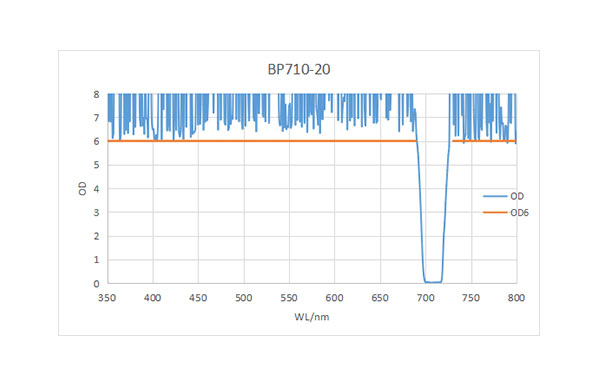The width and height of the screenshot is (600, 383).
Task: Select the OD6 legend entry
Action: coord(506,212)
